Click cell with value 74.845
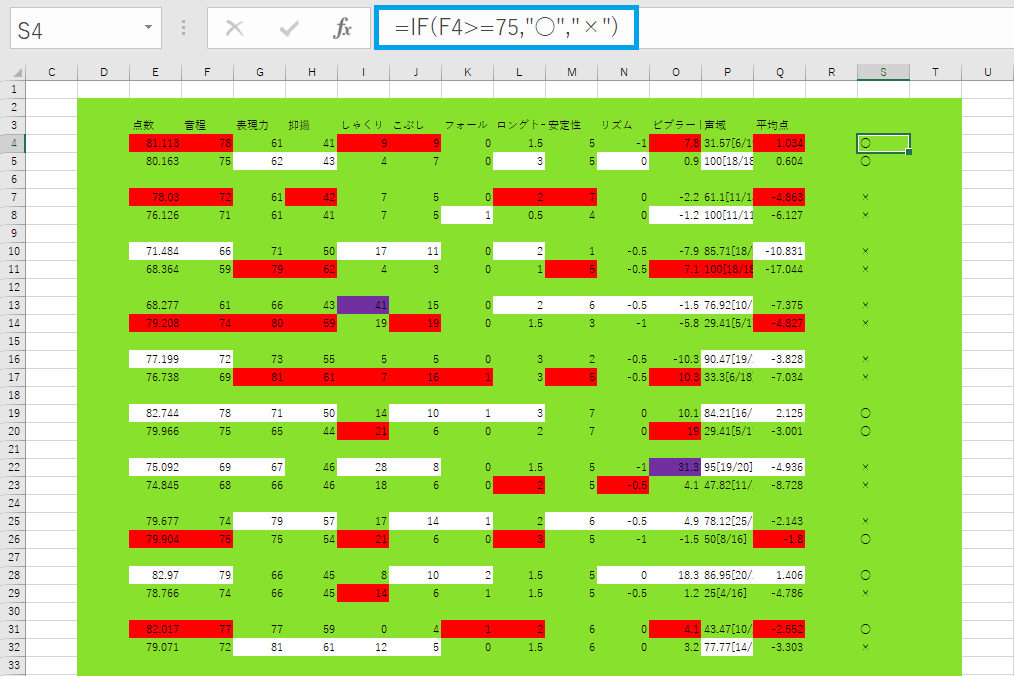 click(x=155, y=485)
